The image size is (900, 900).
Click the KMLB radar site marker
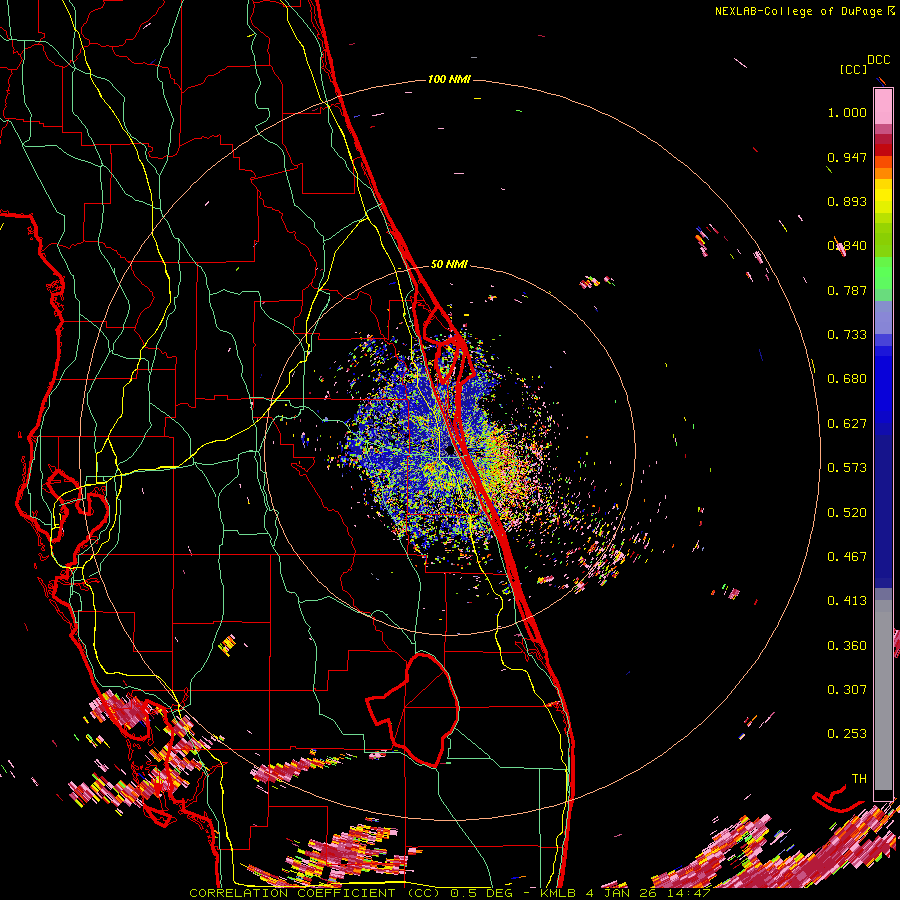(x=450, y=451)
